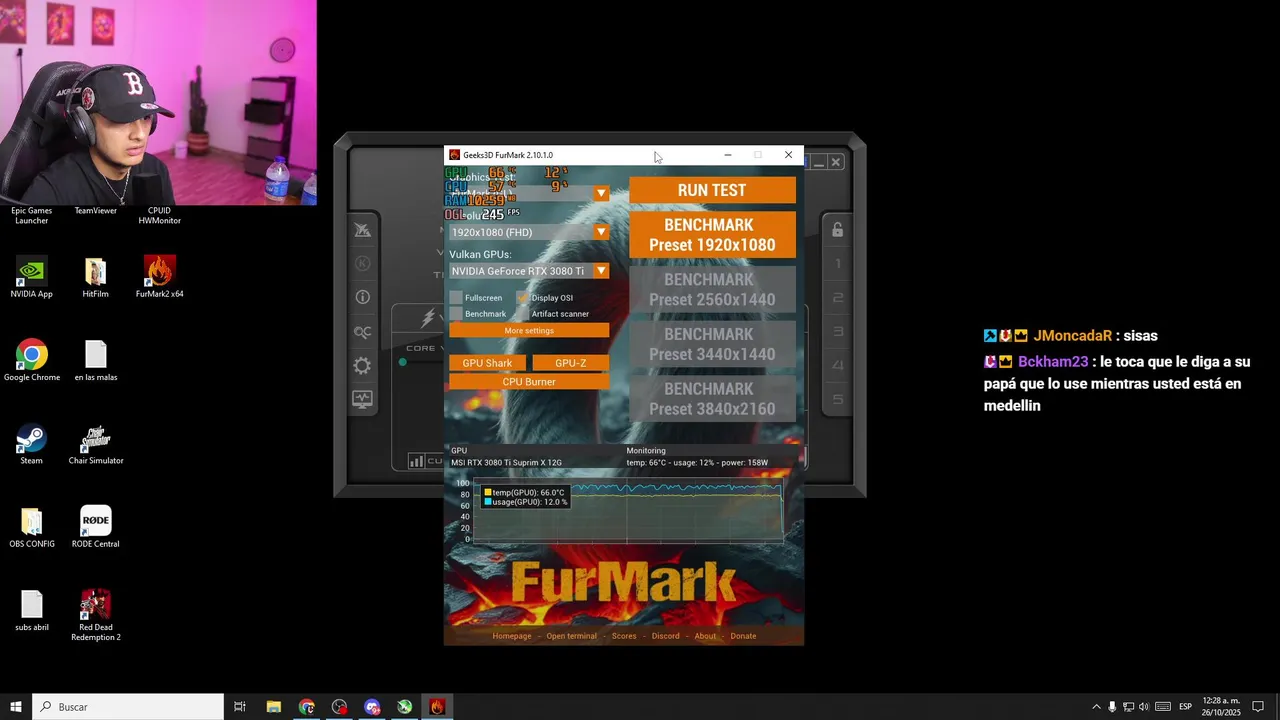Show hidden system tray icons
Screen dimensions: 1280x720
click(1096, 707)
